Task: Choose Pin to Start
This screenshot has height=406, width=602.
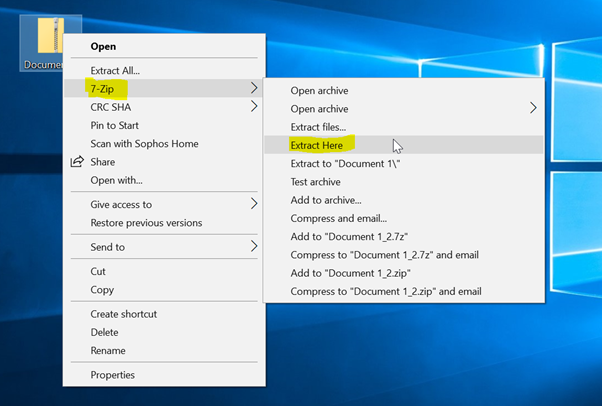Action: pos(116,125)
